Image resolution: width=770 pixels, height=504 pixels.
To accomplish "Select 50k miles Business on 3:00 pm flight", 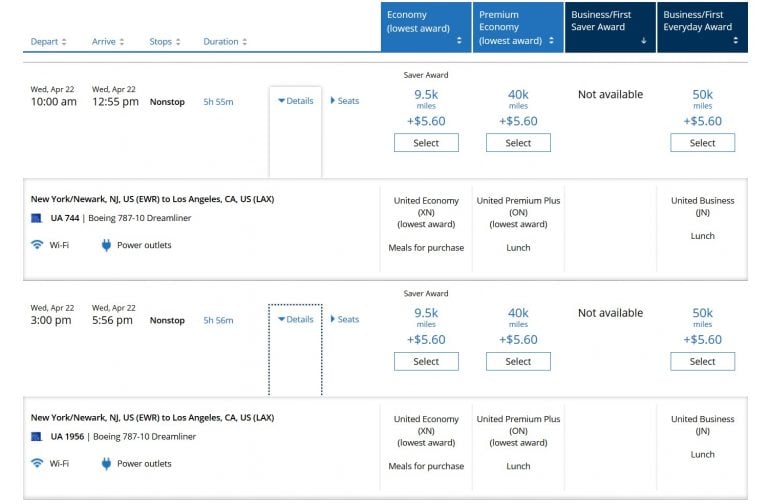I will click(702, 362).
